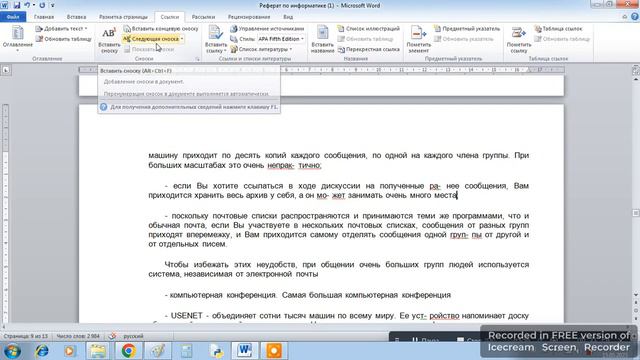
Task: Click the misspelled word непрак- in text
Action: pos(281,165)
